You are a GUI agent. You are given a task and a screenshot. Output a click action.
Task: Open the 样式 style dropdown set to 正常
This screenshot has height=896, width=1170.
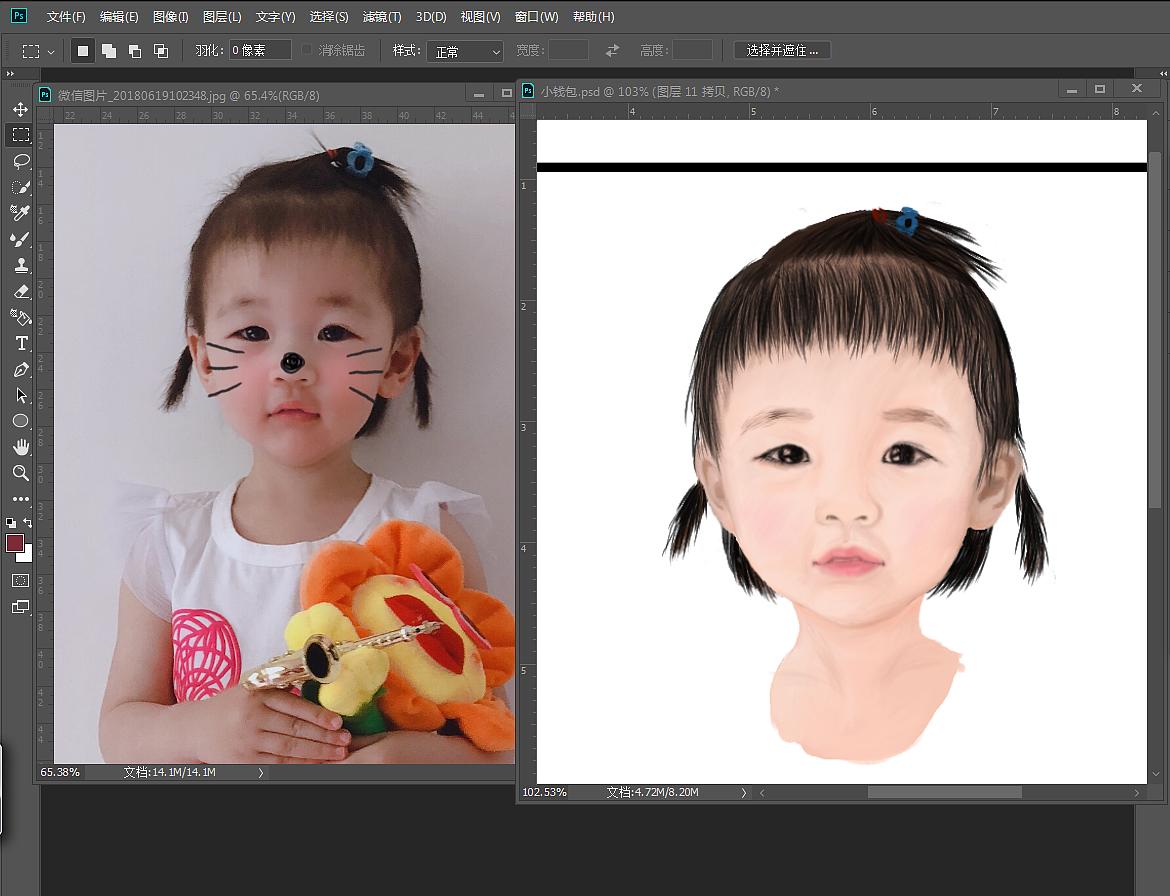465,51
